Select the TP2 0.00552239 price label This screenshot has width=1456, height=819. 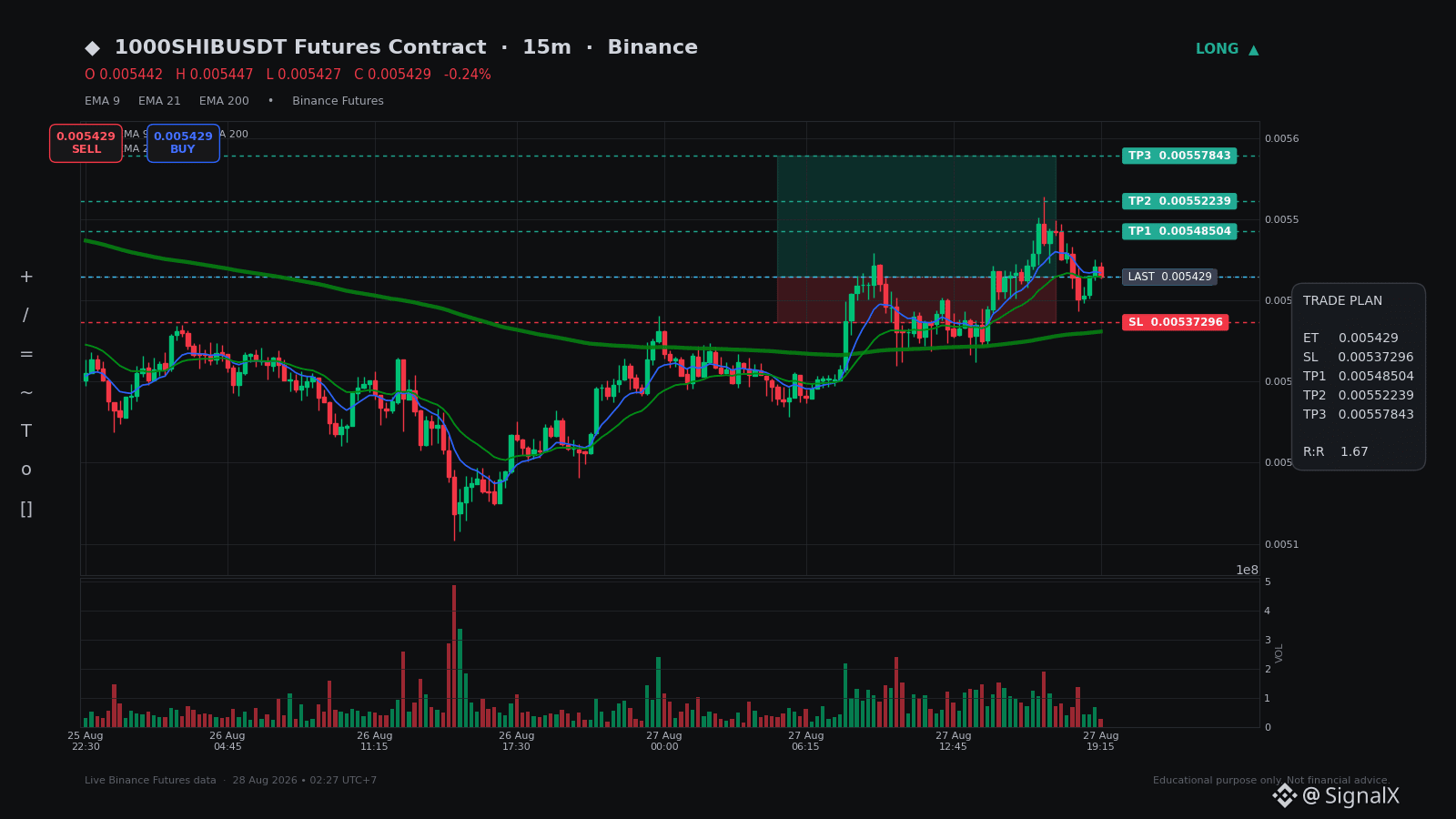point(1179,201)
